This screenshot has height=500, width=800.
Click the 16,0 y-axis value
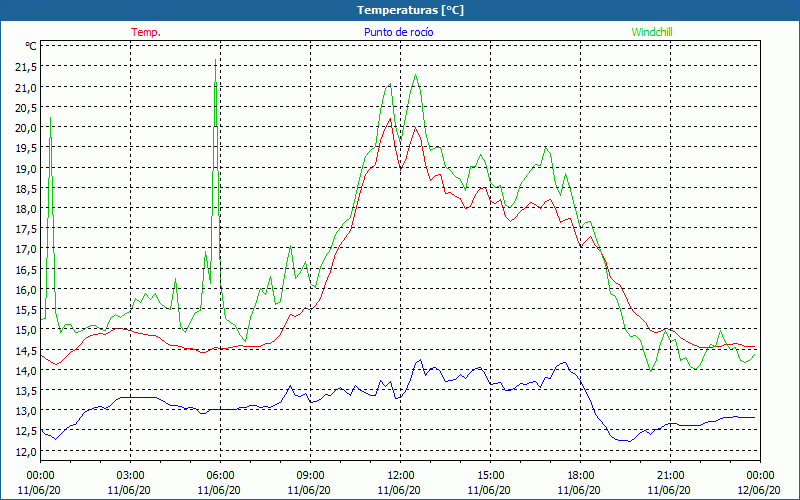pos(26,289)
